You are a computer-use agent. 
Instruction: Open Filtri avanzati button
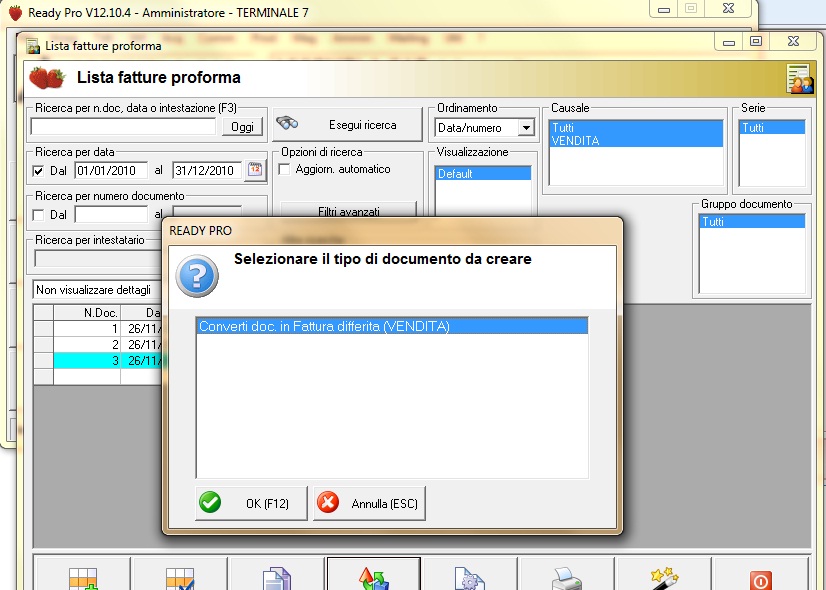[349, 211]
